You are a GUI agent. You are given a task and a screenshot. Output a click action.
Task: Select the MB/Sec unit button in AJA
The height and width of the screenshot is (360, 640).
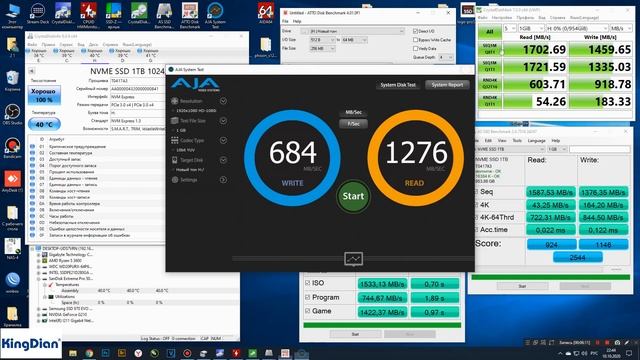[x=353, y=112]
